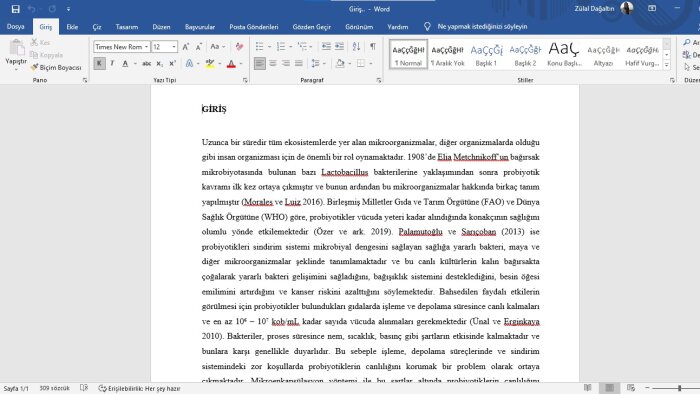Screen dimensions: 700x394
Task: Align text left
Action: [259, 63]
